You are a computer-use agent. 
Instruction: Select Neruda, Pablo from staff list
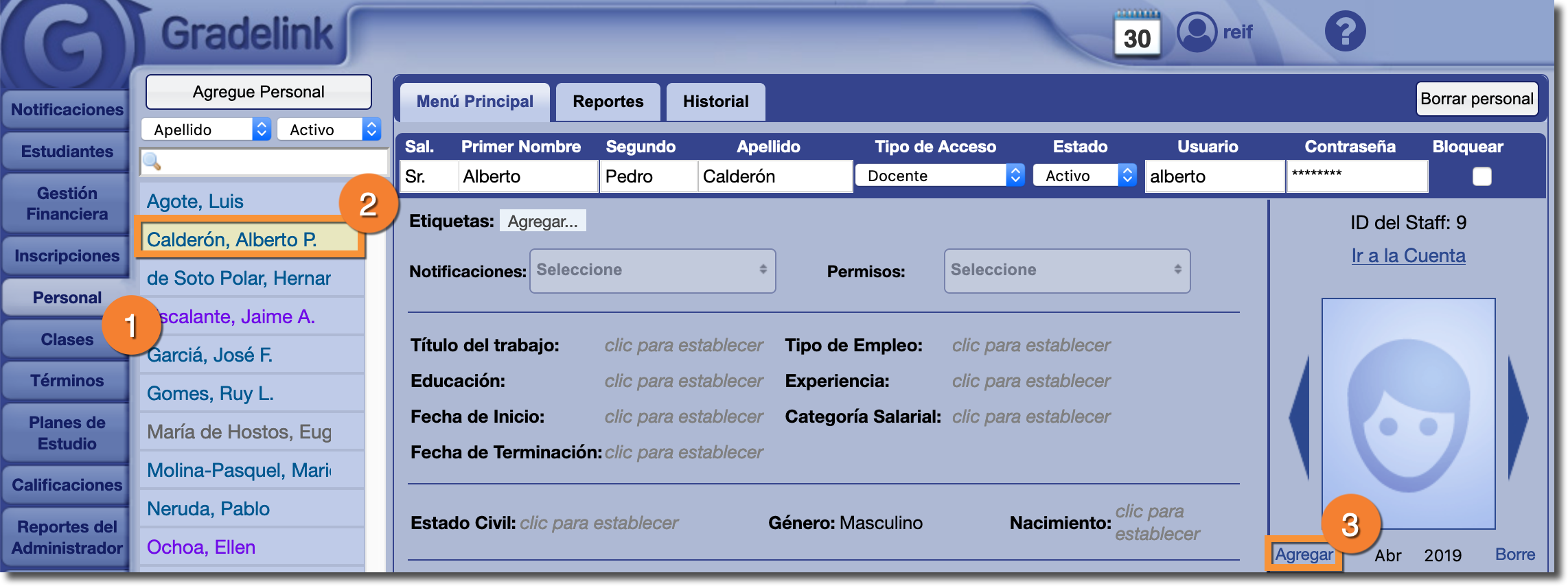tap(209, 508)
